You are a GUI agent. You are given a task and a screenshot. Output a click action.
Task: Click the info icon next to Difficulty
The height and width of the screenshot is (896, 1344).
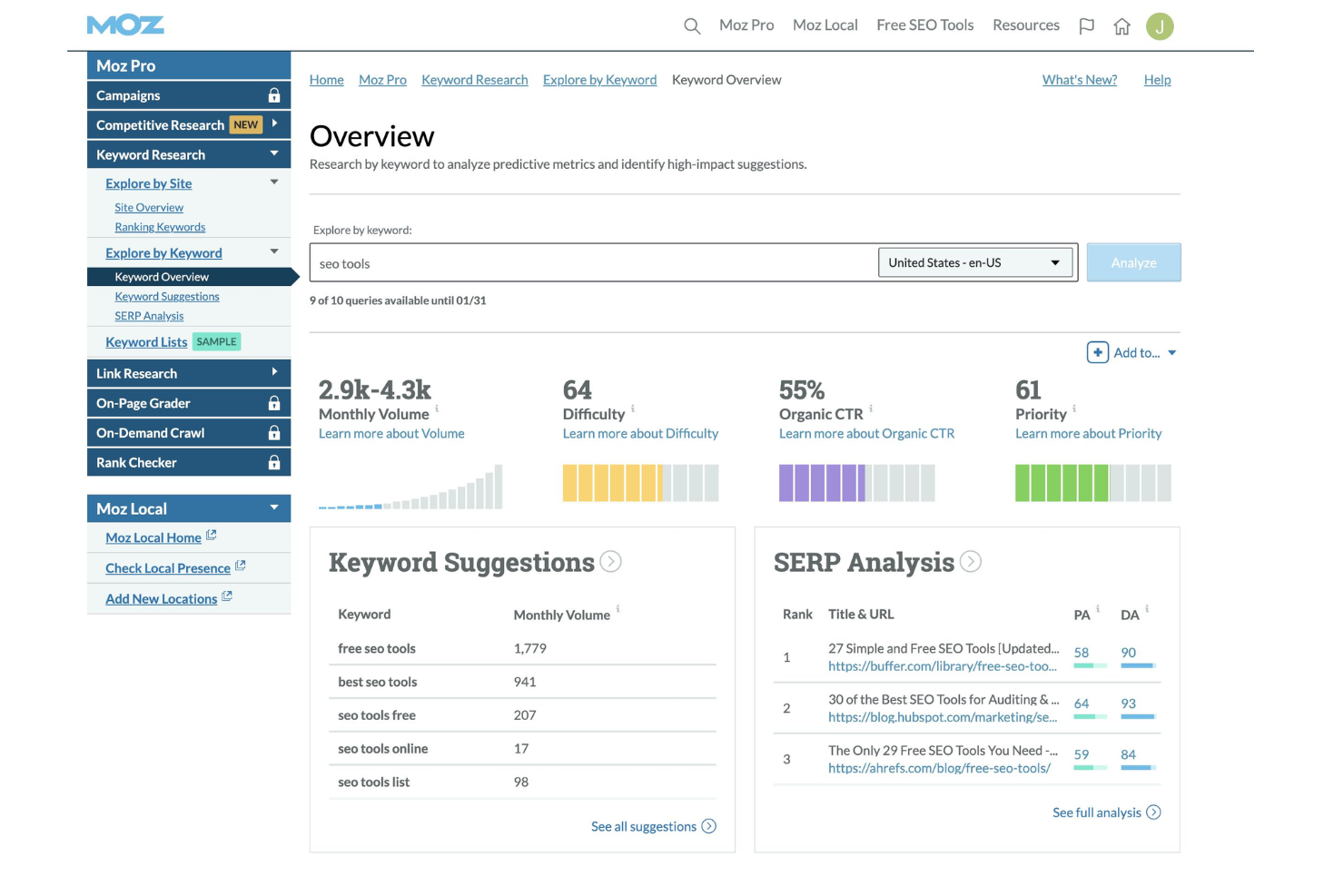point(633,409)
